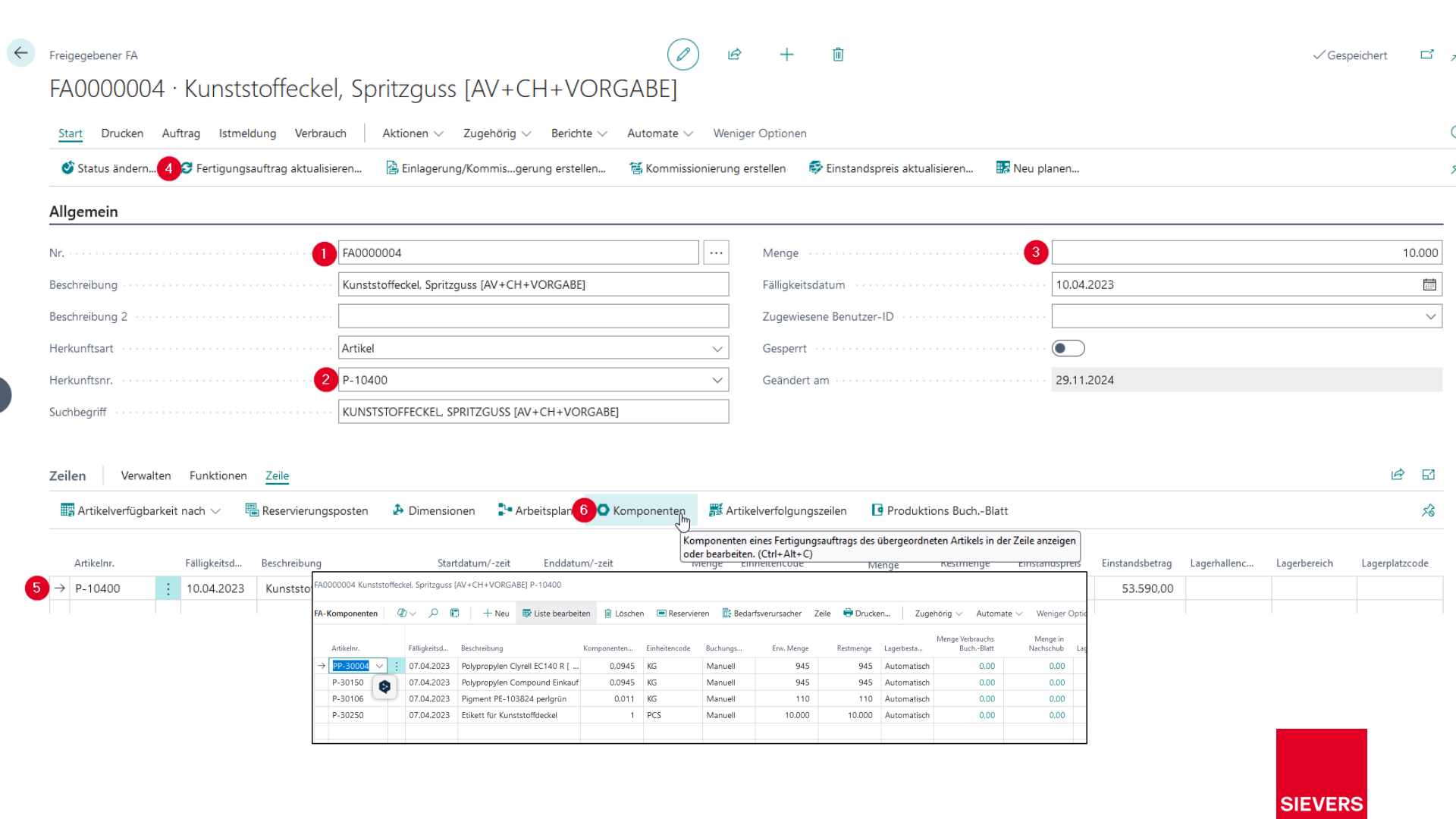The width and height of the screenshot is (1456, 819).
Task: Open the Auftrag menu item
Action: coord(180,133)
